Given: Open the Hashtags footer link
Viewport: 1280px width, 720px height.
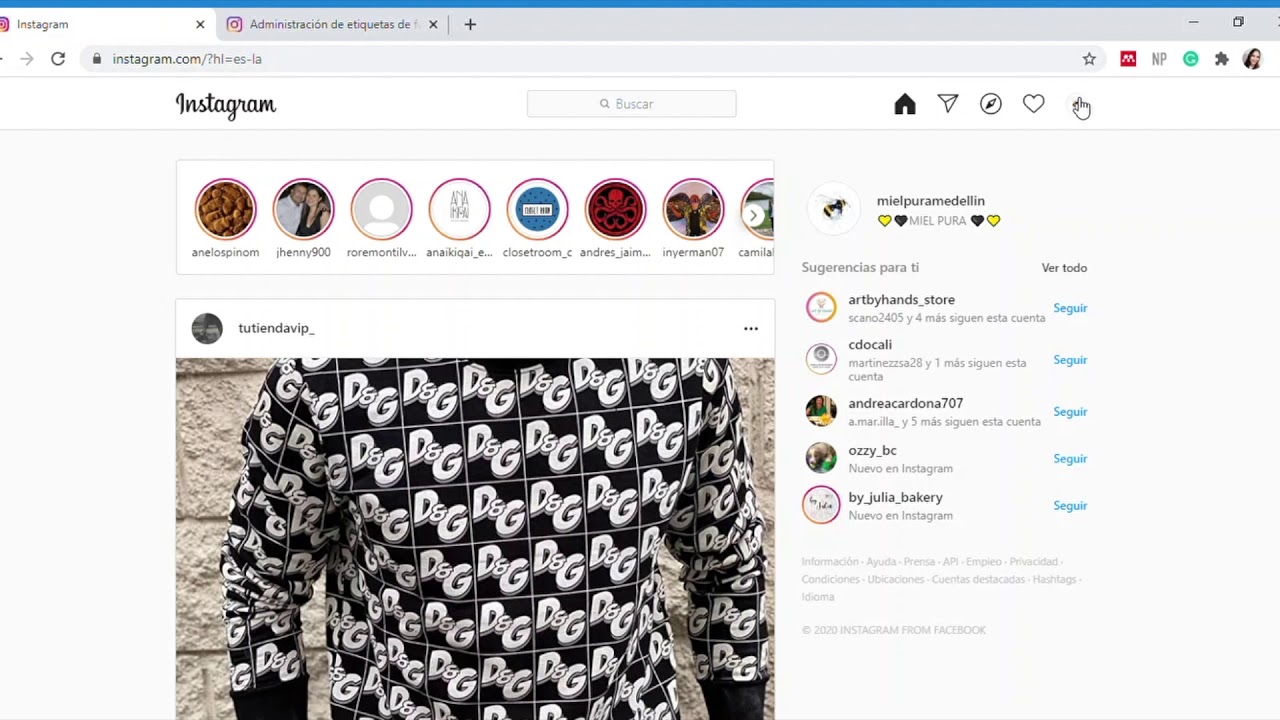Looking at the screenshot, I should [1054, 580].
